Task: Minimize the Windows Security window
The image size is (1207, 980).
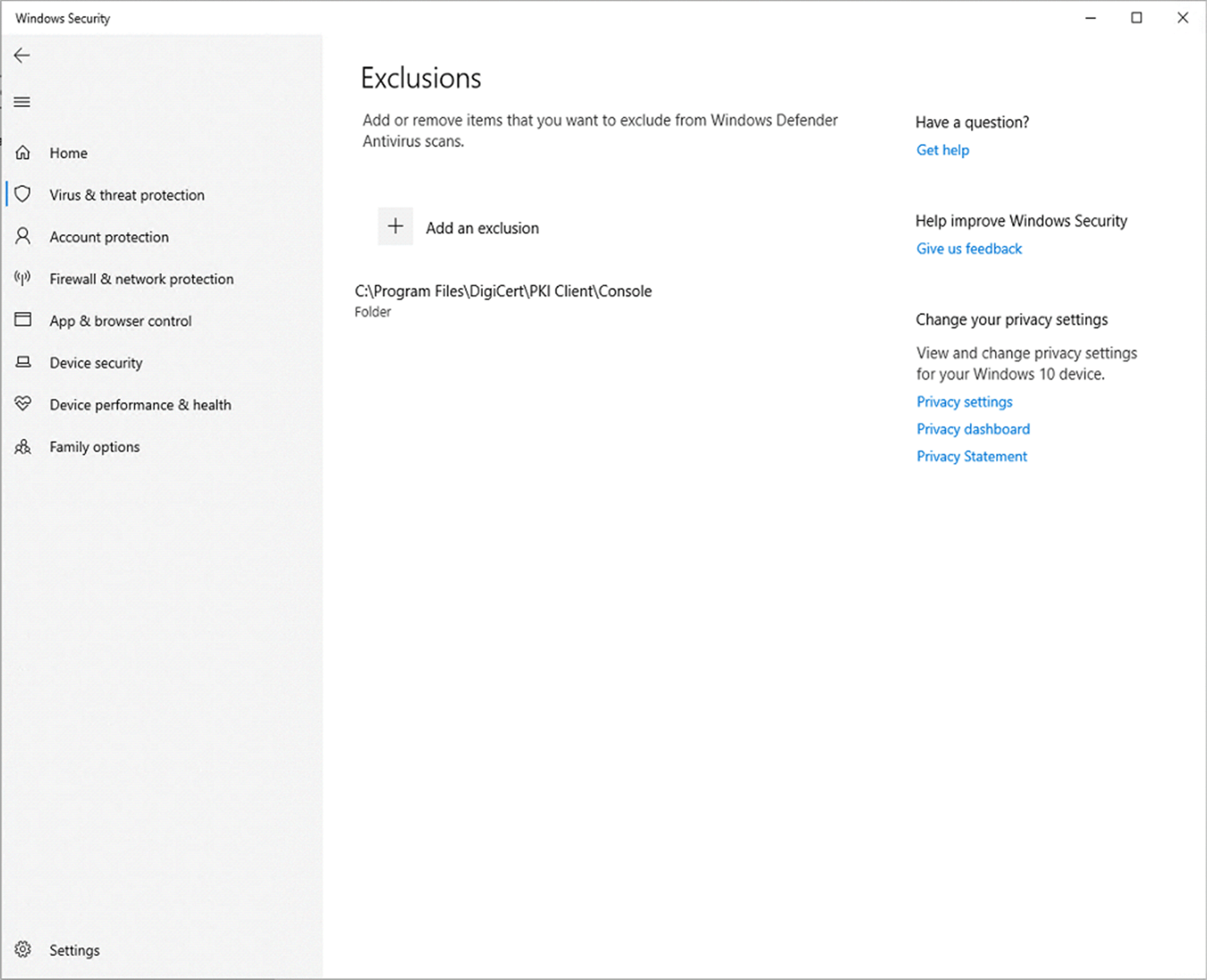Action: [1091, 18]
